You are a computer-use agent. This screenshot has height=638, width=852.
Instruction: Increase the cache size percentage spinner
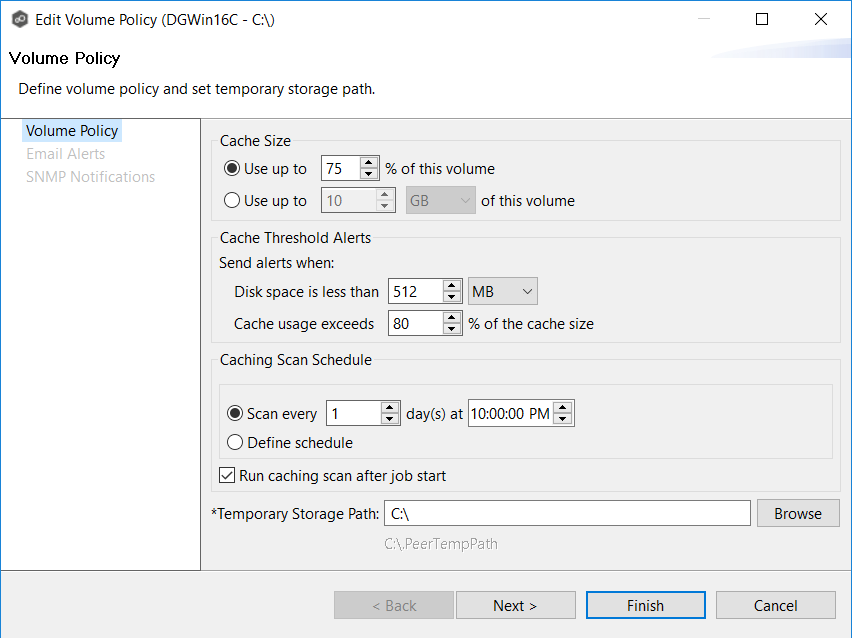pyautogui.click(x=369, y=163)
